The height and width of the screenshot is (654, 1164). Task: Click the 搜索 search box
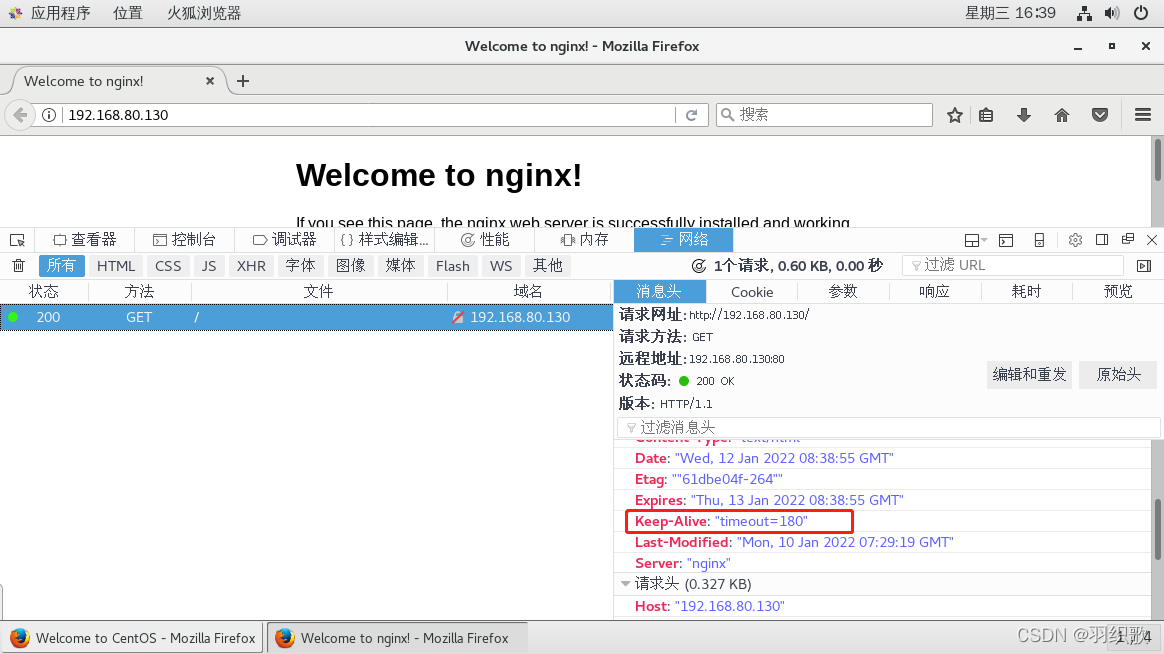point(824,115)
